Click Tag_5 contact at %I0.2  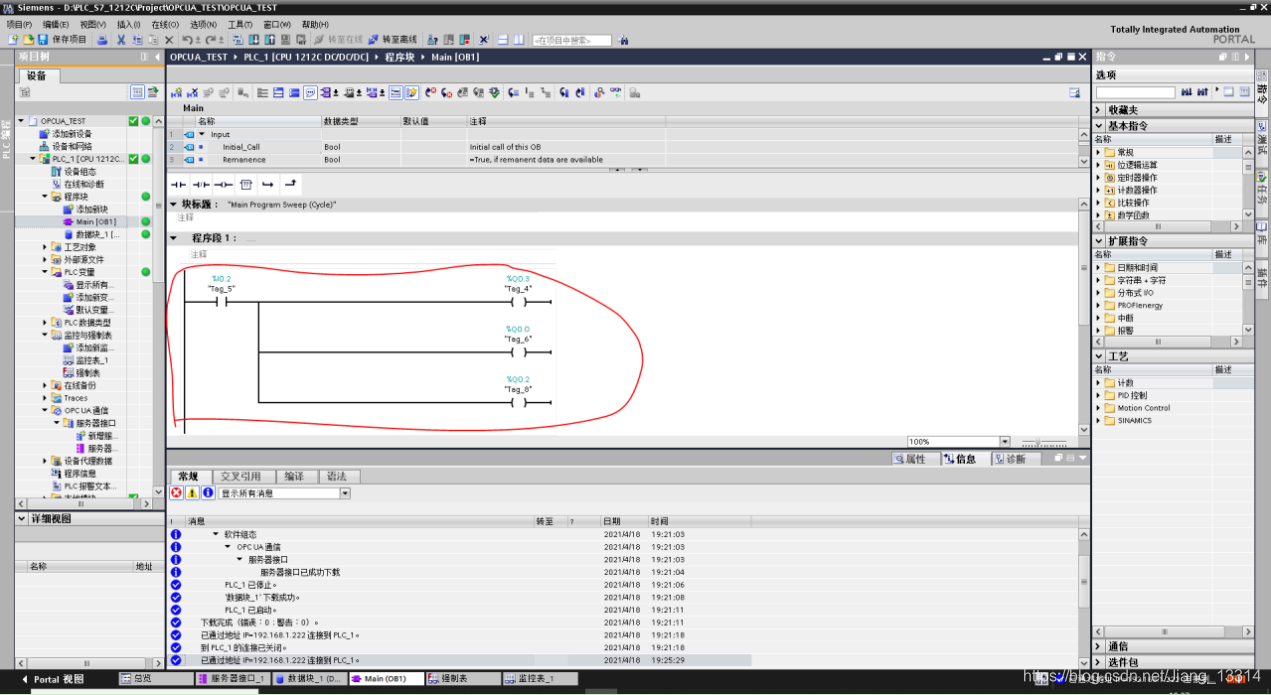pos(221,302)
